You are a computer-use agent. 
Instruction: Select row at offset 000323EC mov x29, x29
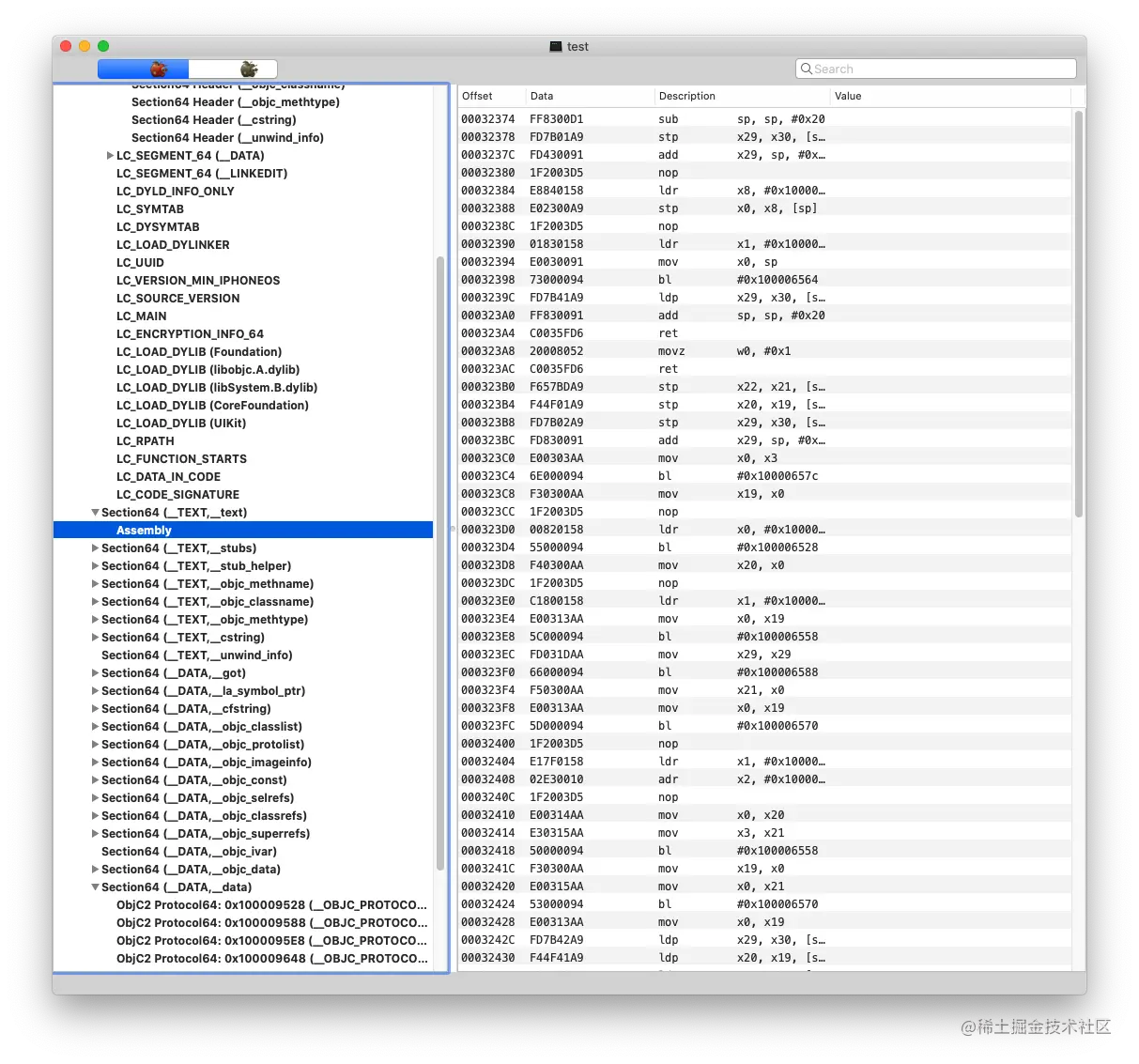tap(764, 655)
